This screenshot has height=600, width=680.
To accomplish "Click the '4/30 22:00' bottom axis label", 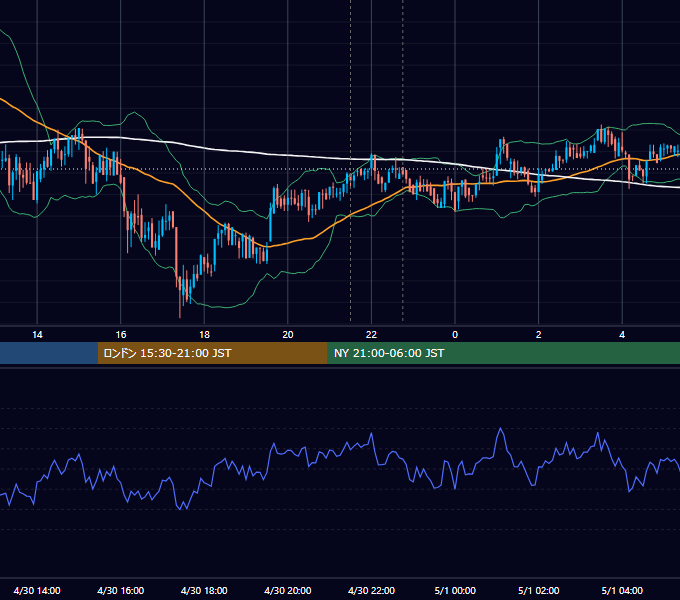I will (371, 590).
